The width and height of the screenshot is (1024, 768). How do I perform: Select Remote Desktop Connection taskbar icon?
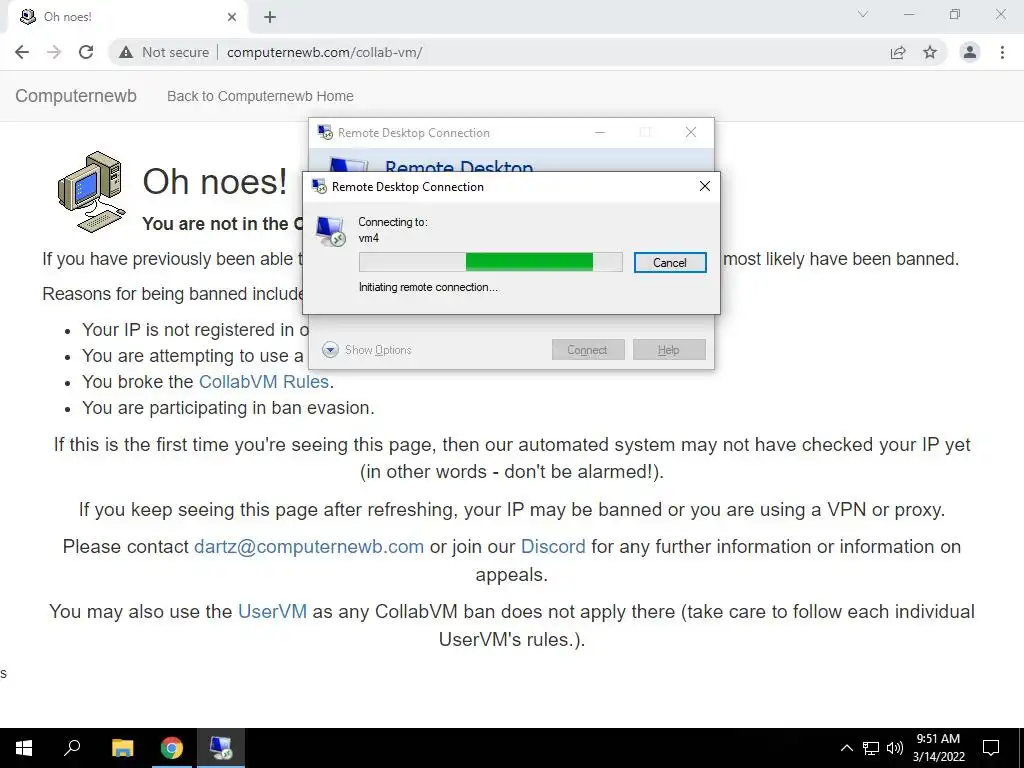click(x=221, y=748)
